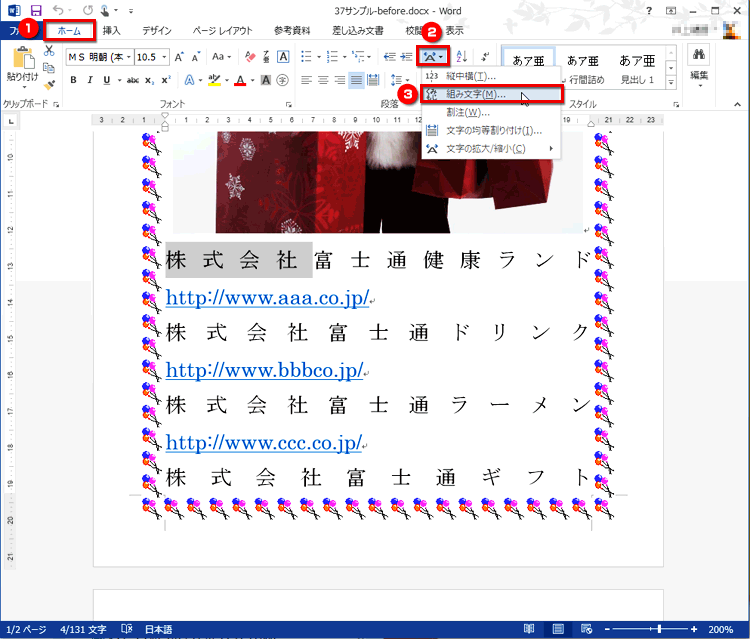Click the Word Help question mark icon
Image resolution: width=750 pixels, height=639 pixels.
coord(649,11)
